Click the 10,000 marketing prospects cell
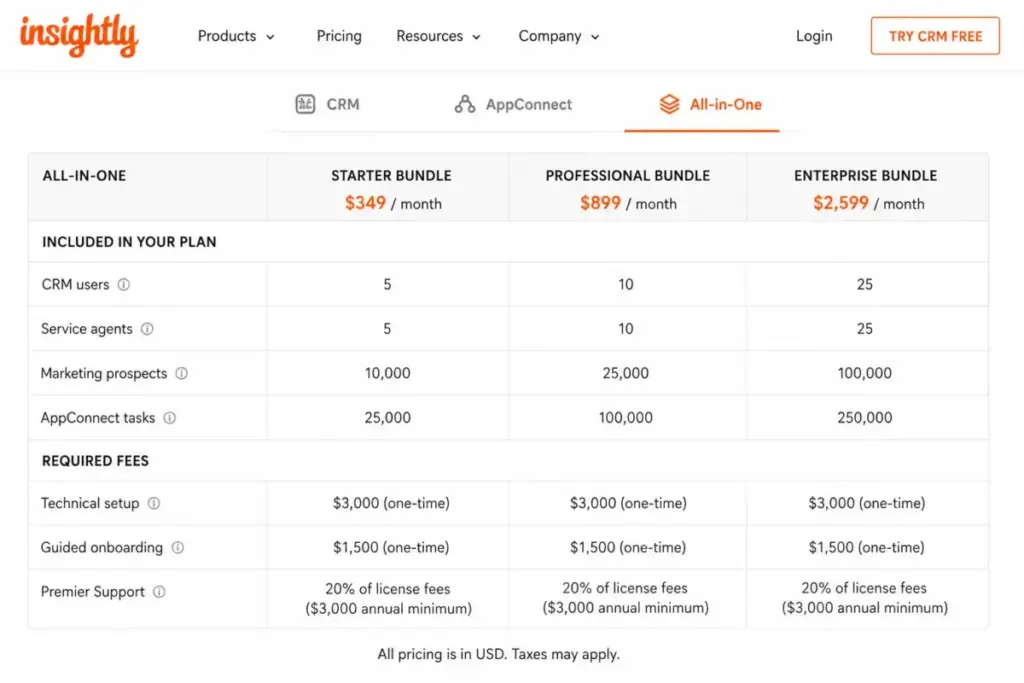Image resolution: width=1024 pixels, height=683 pixels. pyautogui.click(x=387, y=373)
